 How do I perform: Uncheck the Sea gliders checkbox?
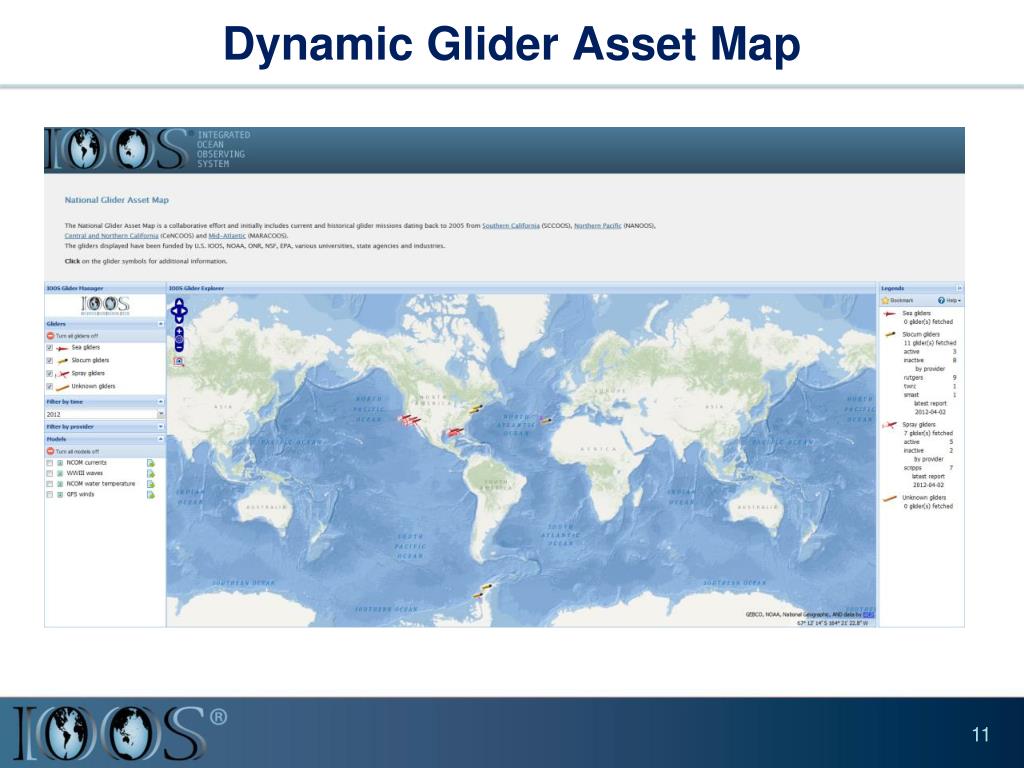tap(50, 348)
